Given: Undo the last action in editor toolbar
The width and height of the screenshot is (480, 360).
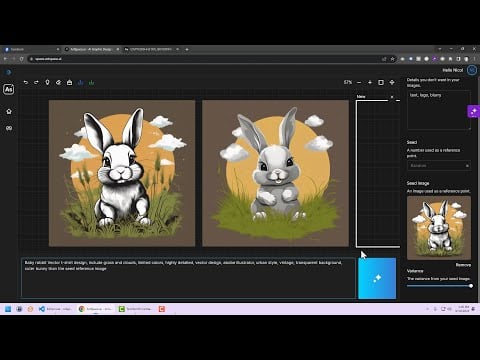Looking at the screenshot, I should pyautogui.click(x=26, y=82).
